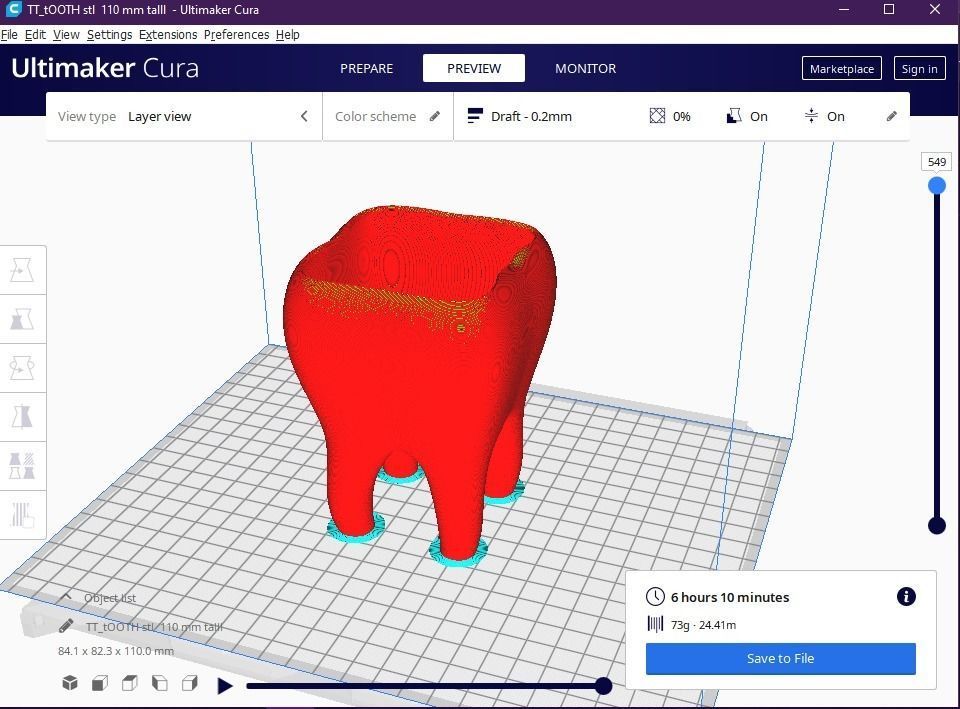This screenshot has height=709, width=960.
Task: Open the Preferences menu
Action: tap(236, 34)
